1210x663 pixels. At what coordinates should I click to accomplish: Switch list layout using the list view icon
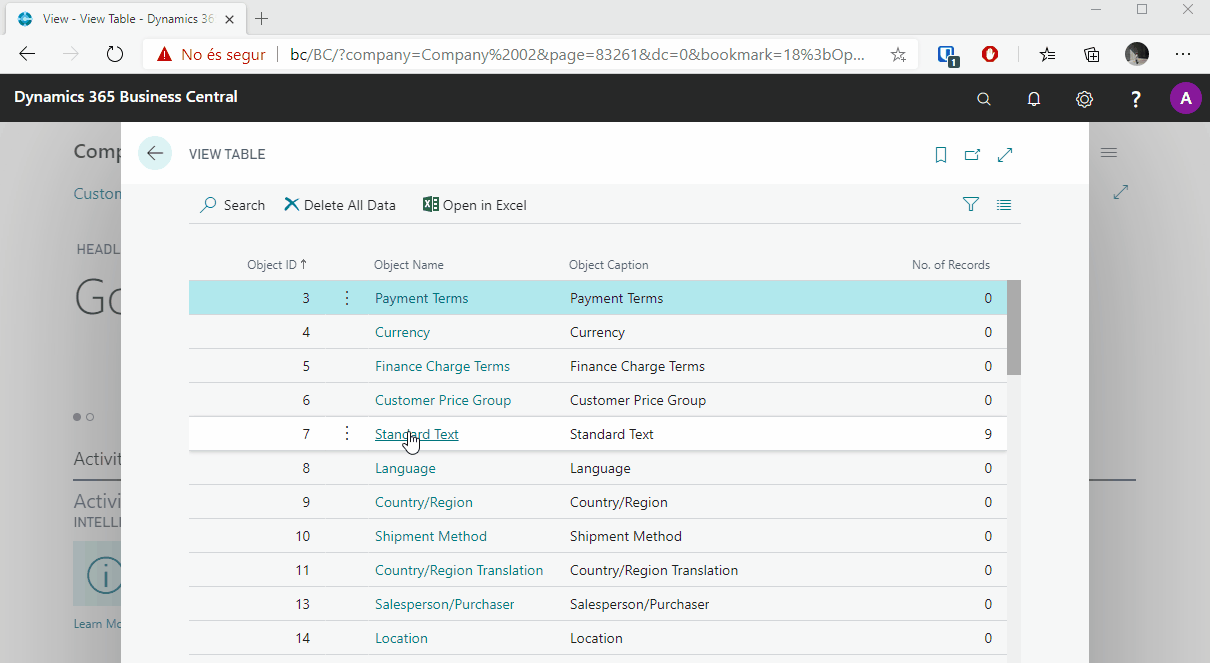tap(1004, 205)
